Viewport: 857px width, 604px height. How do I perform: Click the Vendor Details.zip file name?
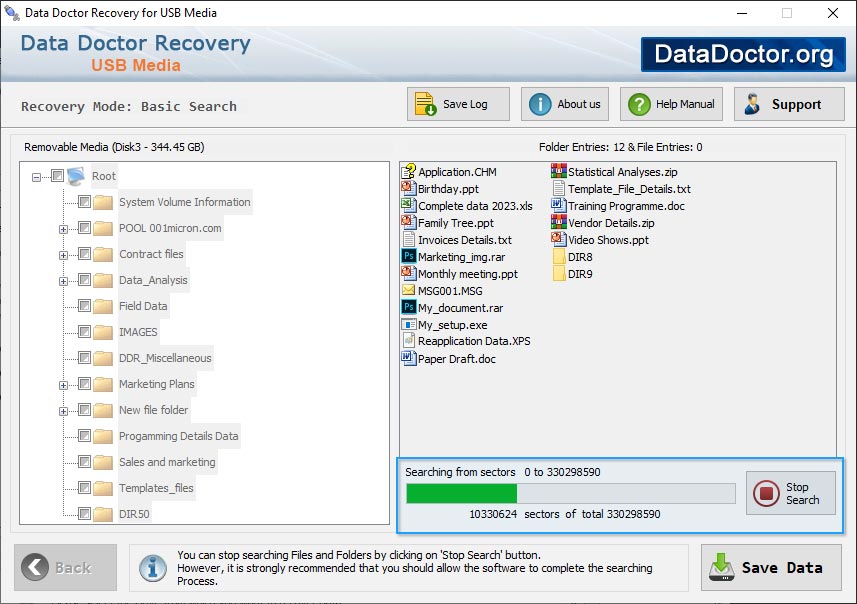pos(611,223)
